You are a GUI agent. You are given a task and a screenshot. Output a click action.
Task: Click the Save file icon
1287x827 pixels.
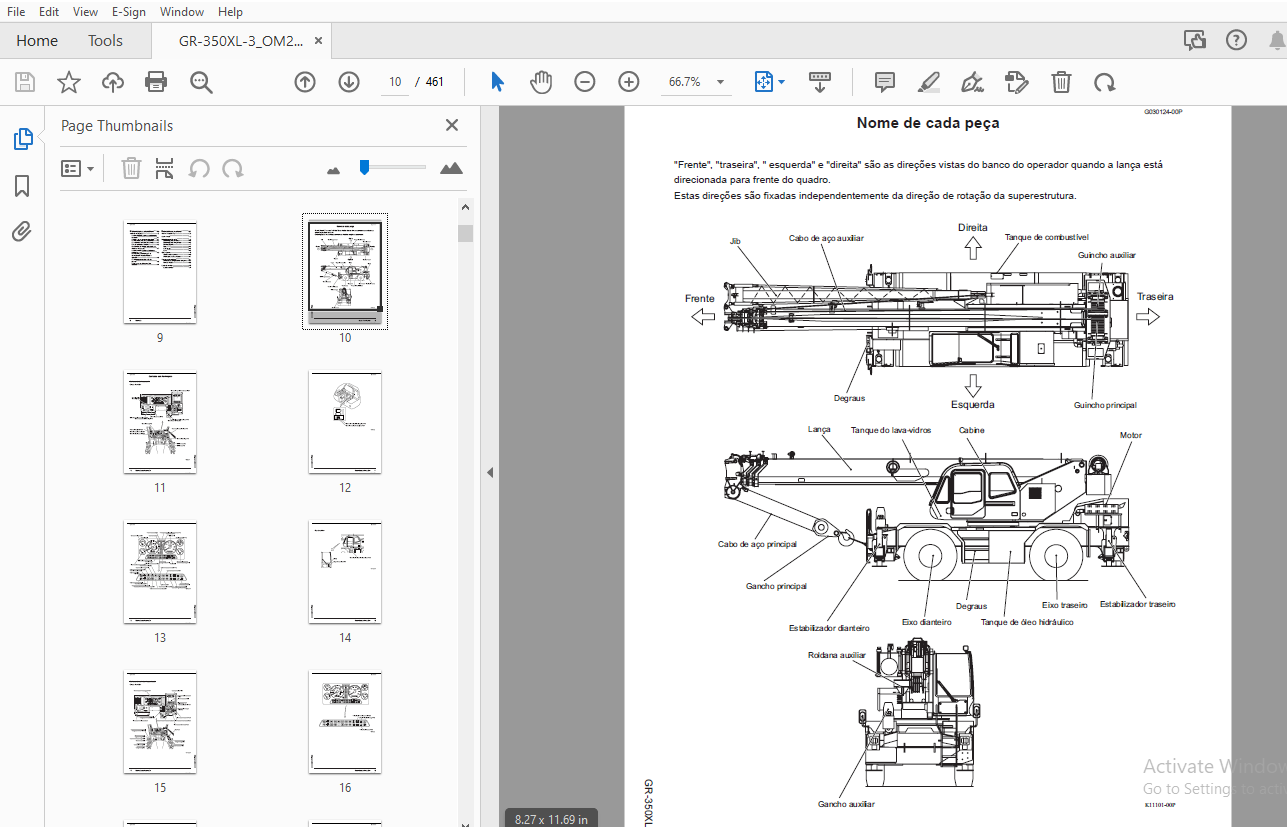[x=24, y=82]
